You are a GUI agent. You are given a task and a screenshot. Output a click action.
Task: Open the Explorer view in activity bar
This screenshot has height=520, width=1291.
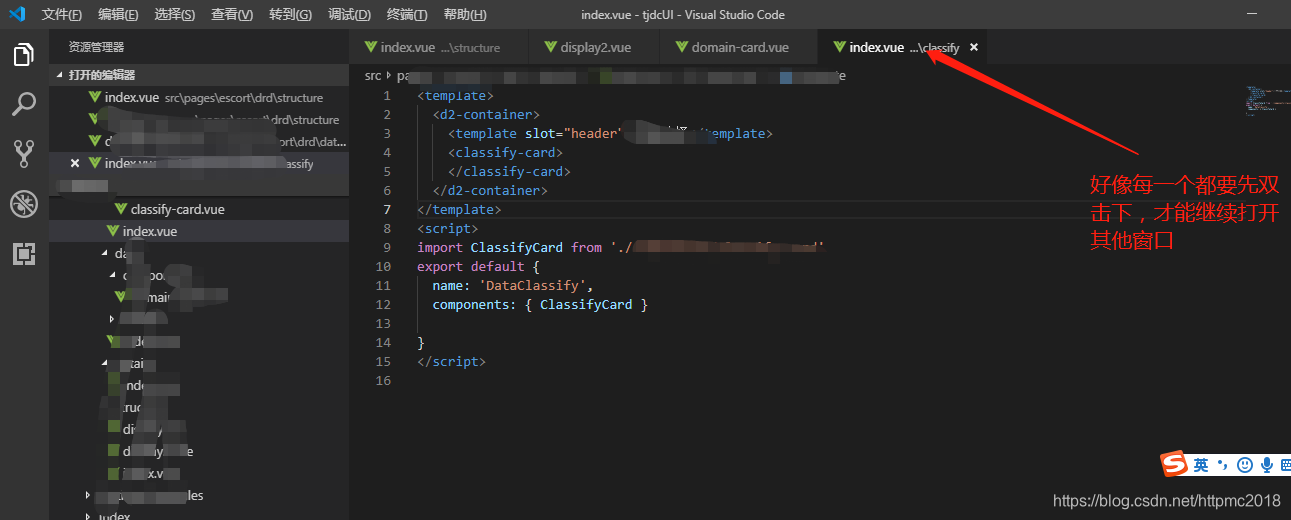coord(24,55)
